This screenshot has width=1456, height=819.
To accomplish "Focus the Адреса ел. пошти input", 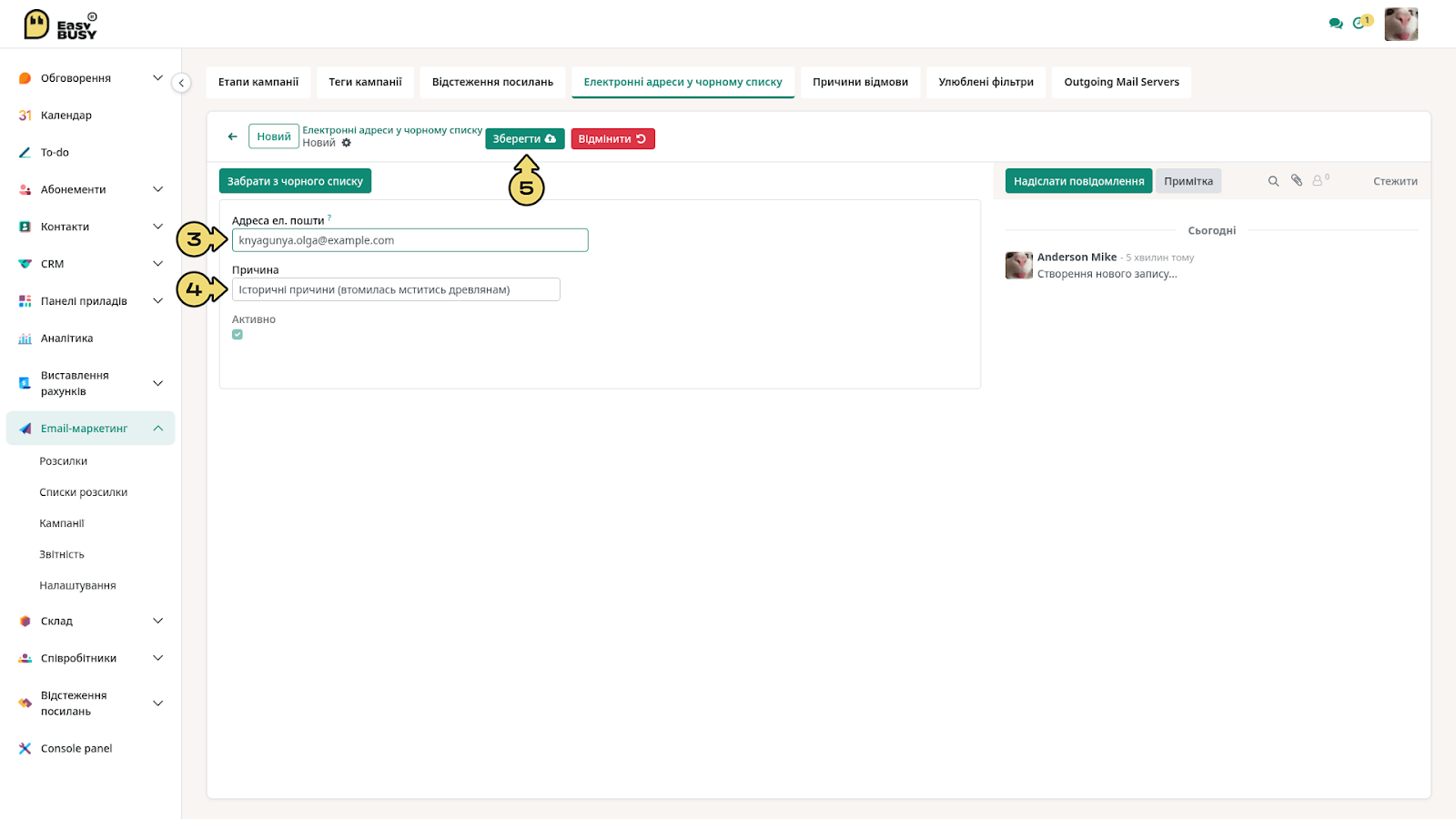I will click(x=410, y=240).
